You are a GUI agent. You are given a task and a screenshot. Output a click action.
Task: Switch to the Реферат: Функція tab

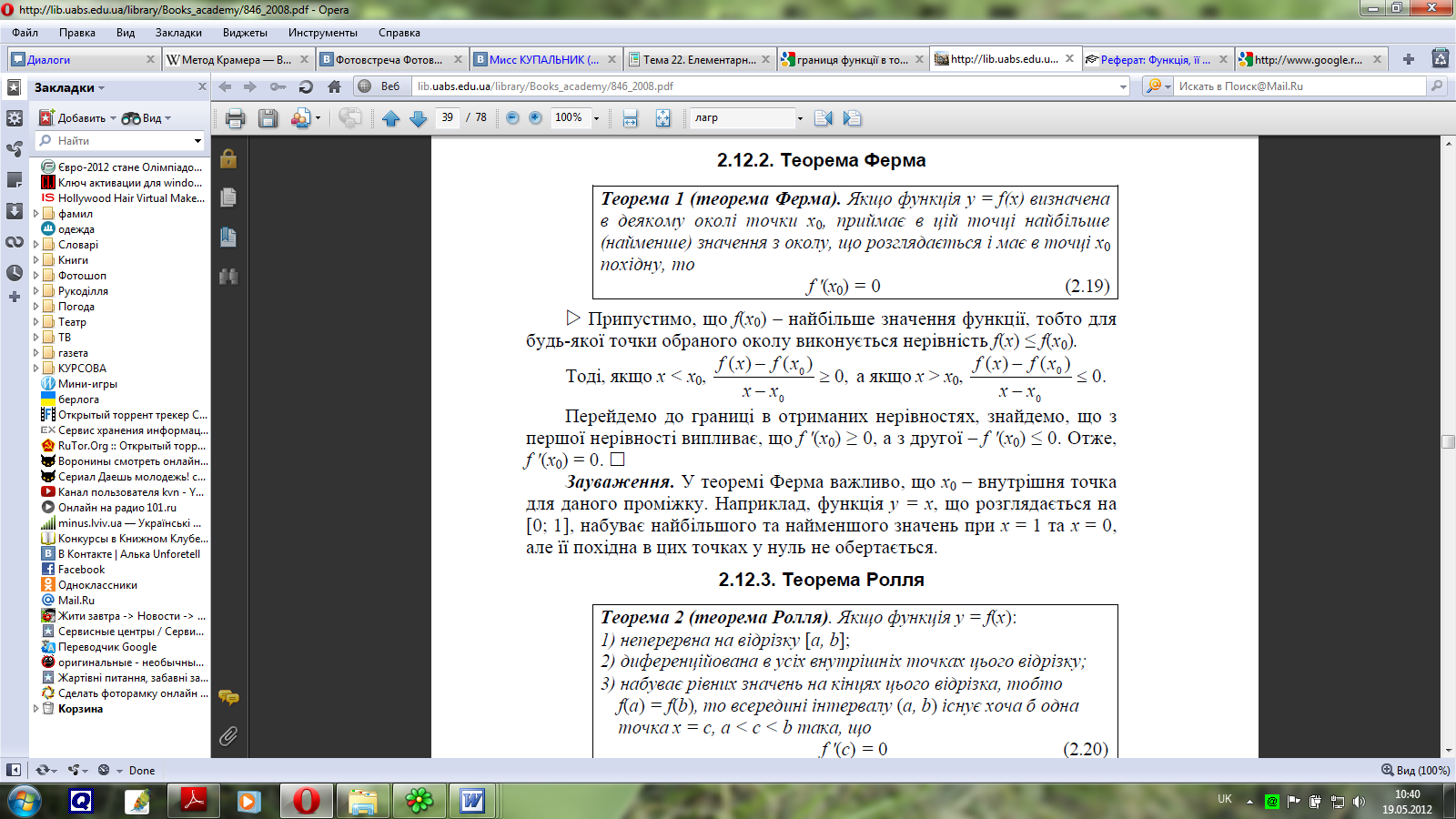1156,60
